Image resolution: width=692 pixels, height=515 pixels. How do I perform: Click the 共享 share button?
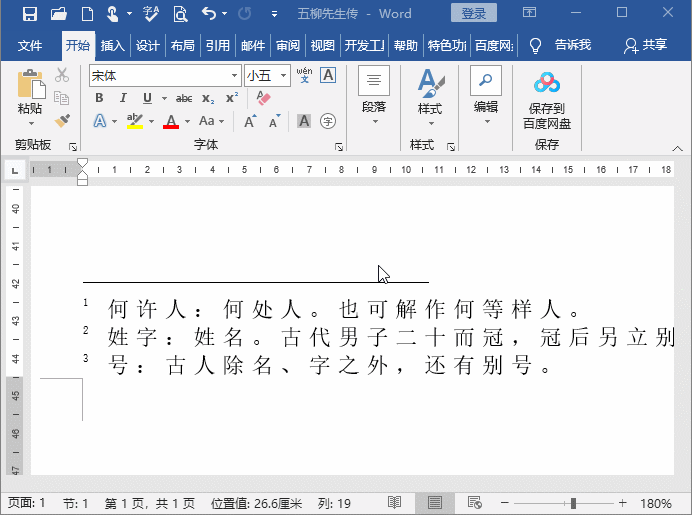pyautogui.click(x=645, y=46)
